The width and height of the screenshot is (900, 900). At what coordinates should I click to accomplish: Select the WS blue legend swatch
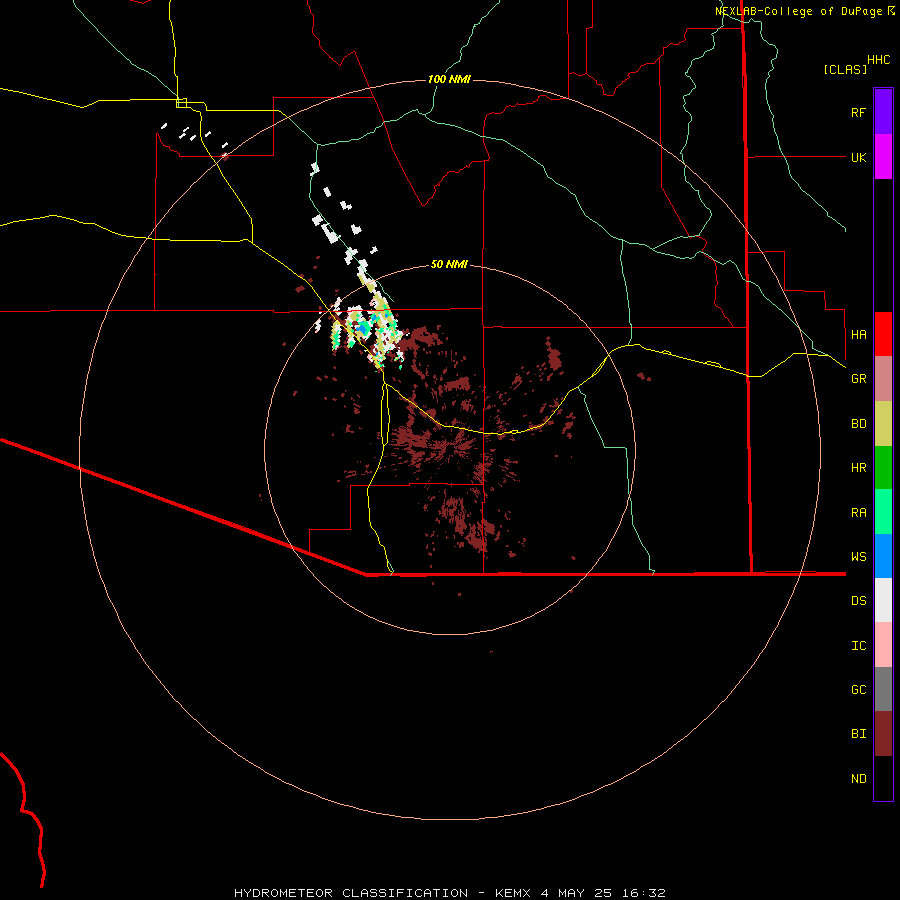coord(883,556)
